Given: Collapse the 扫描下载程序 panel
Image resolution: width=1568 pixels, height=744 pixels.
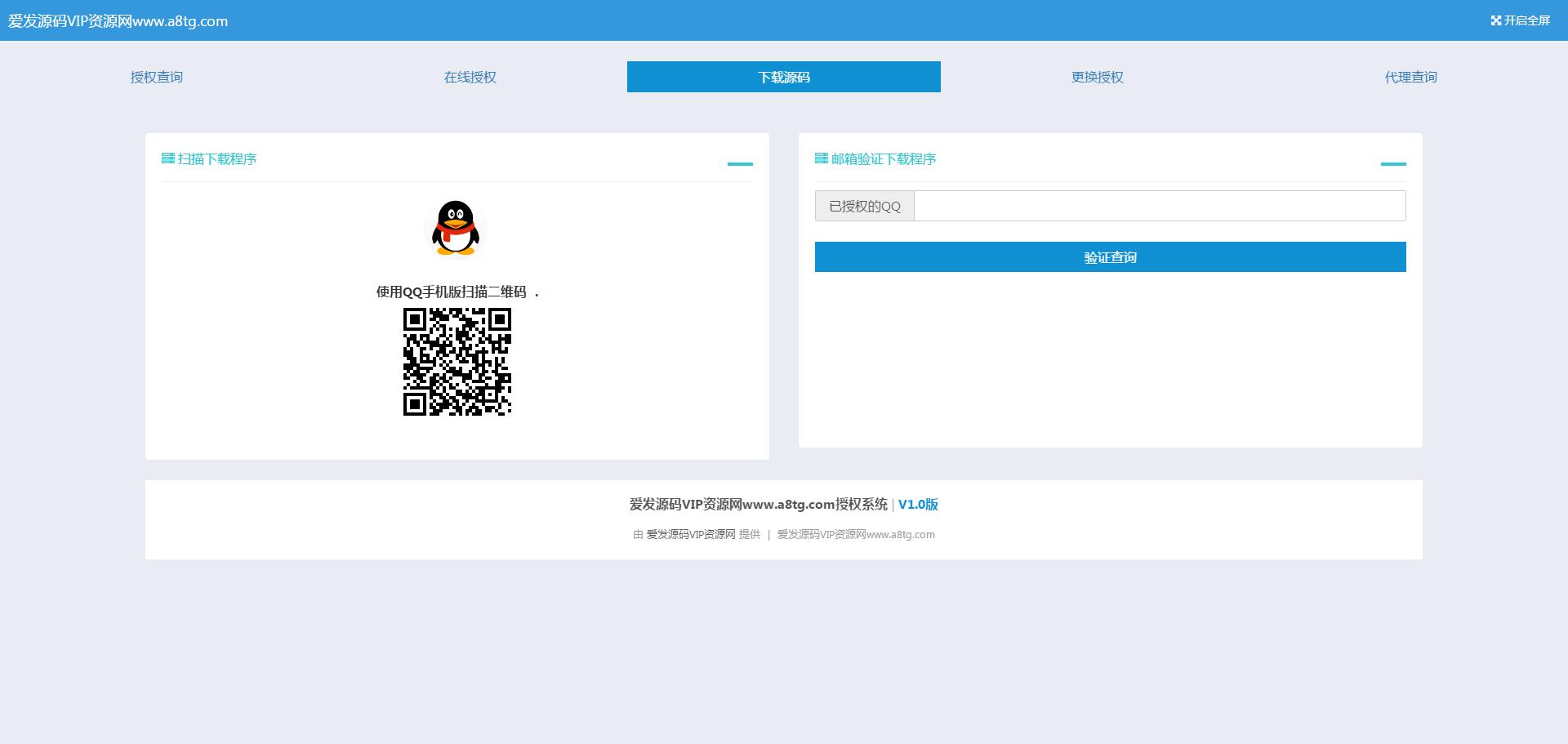Looking at the screenshot, I should (x=740, y=163).
